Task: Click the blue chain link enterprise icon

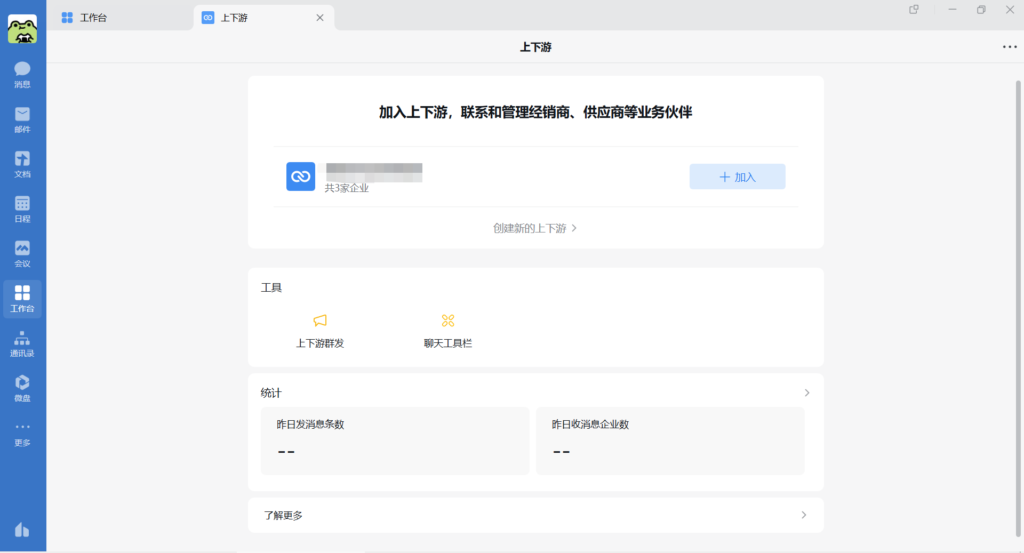Action: coord(300,176)
